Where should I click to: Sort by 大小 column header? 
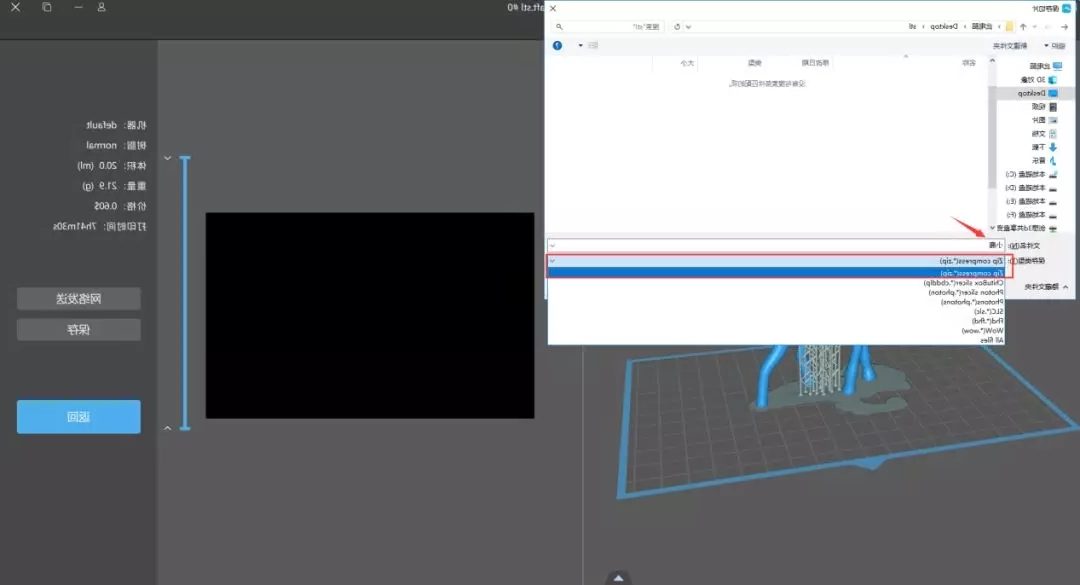click(687, 63)
